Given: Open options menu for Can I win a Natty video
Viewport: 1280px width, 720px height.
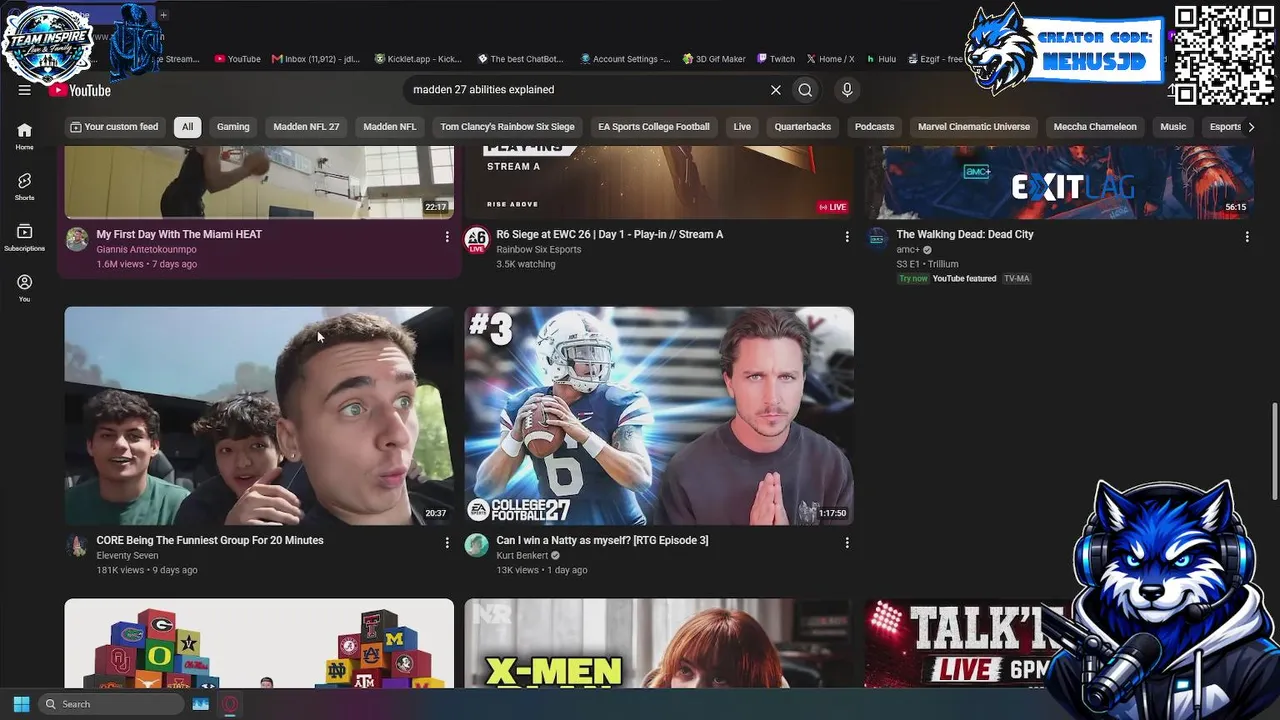Looking at the screenshot, I should point(847,543).
